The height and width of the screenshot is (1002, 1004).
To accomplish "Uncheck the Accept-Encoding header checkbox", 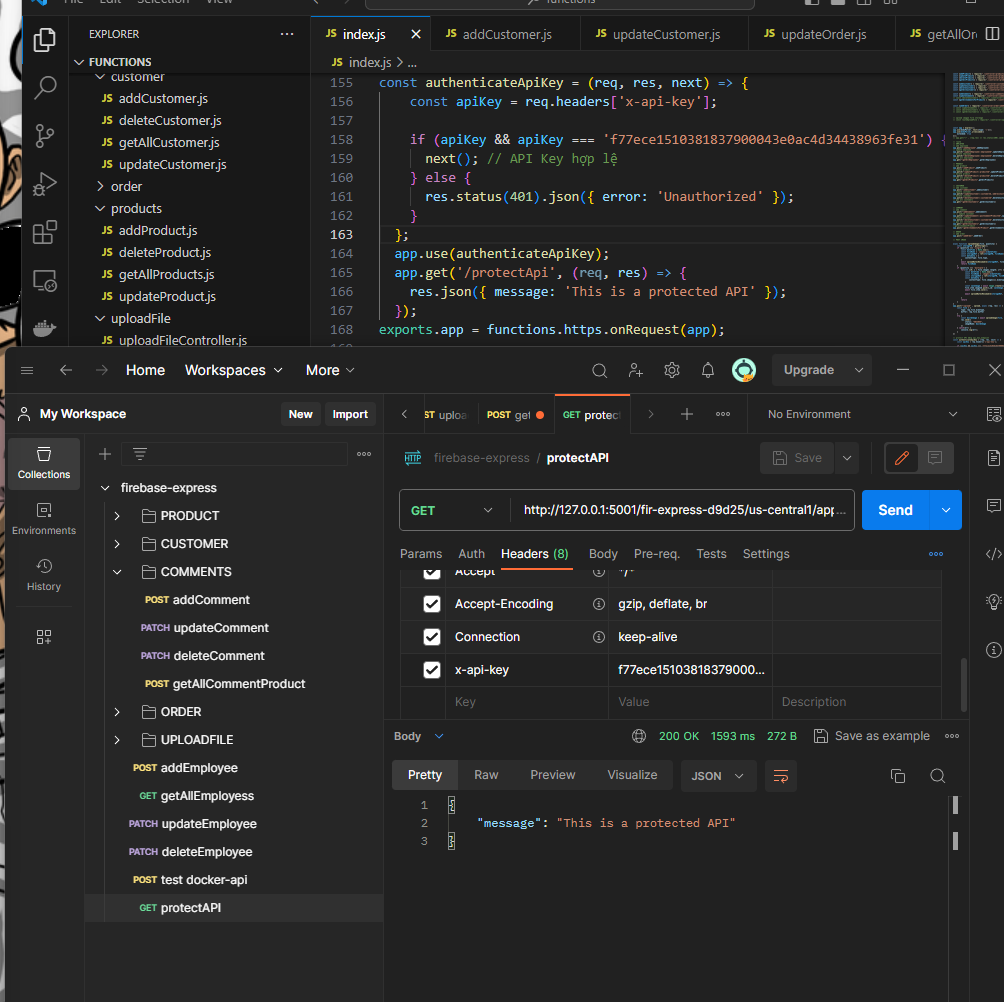I will point(432,604).
